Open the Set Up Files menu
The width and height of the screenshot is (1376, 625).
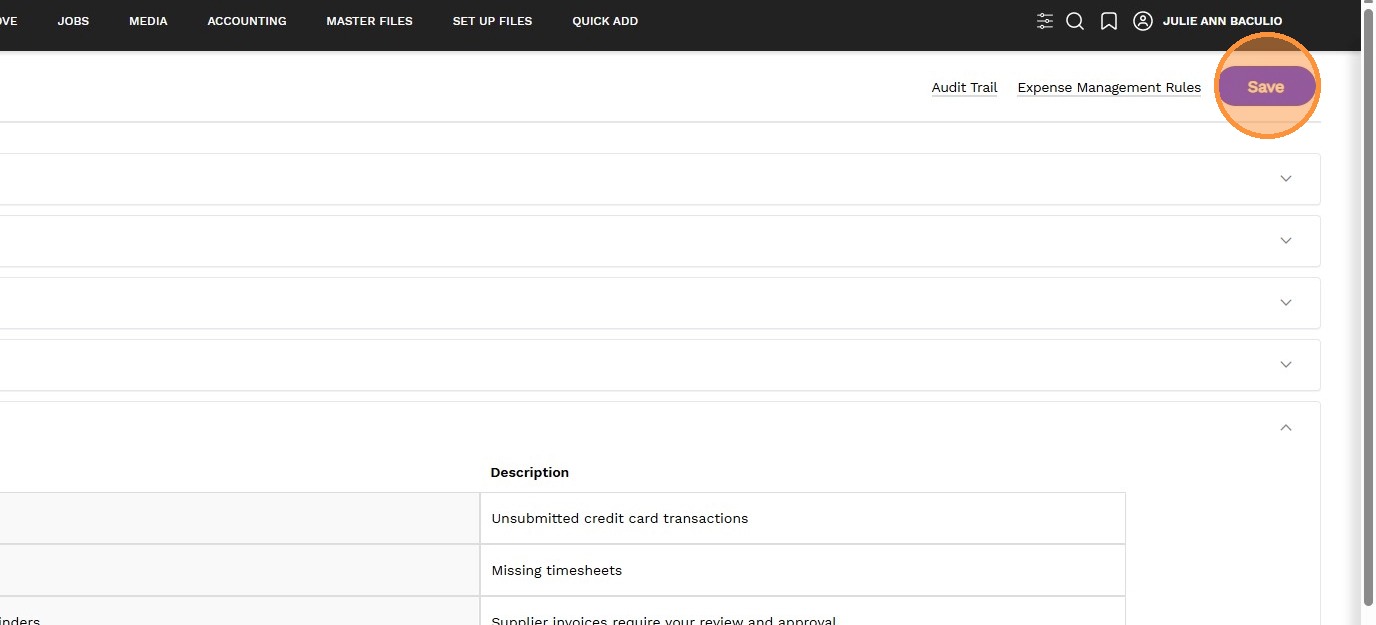click(492, 21)
